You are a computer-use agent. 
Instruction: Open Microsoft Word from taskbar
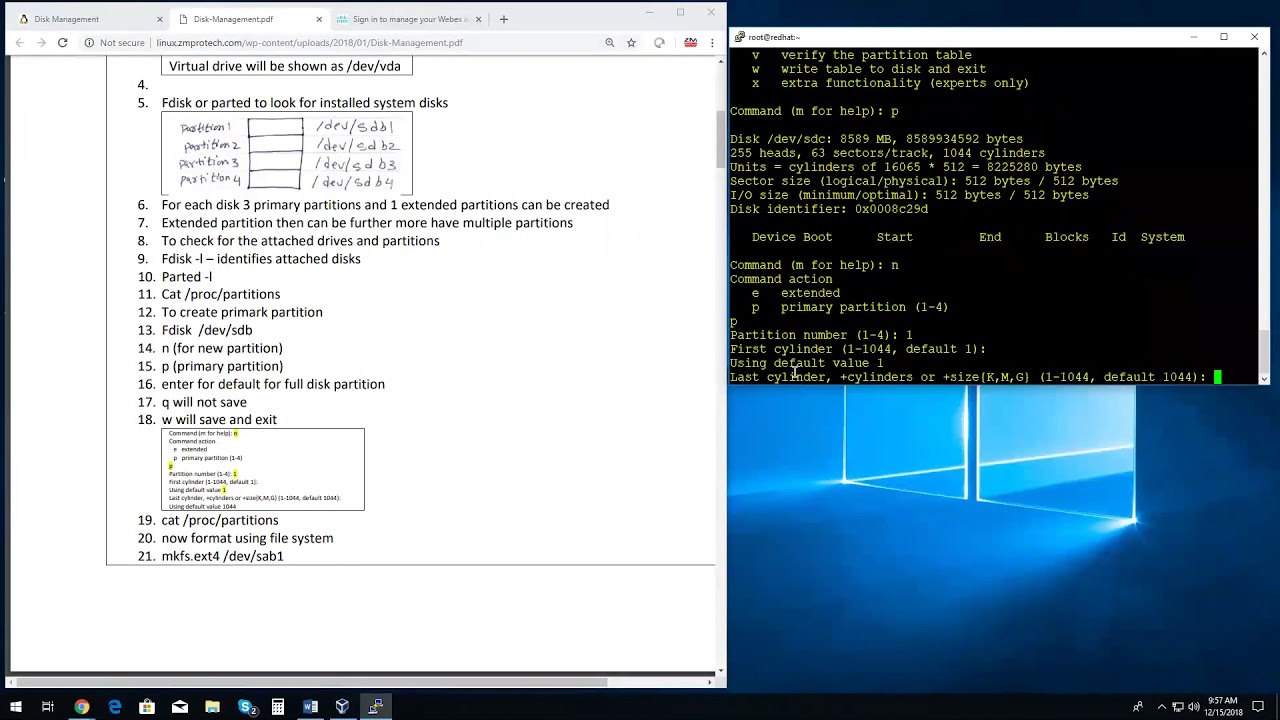tap(310, 707)
